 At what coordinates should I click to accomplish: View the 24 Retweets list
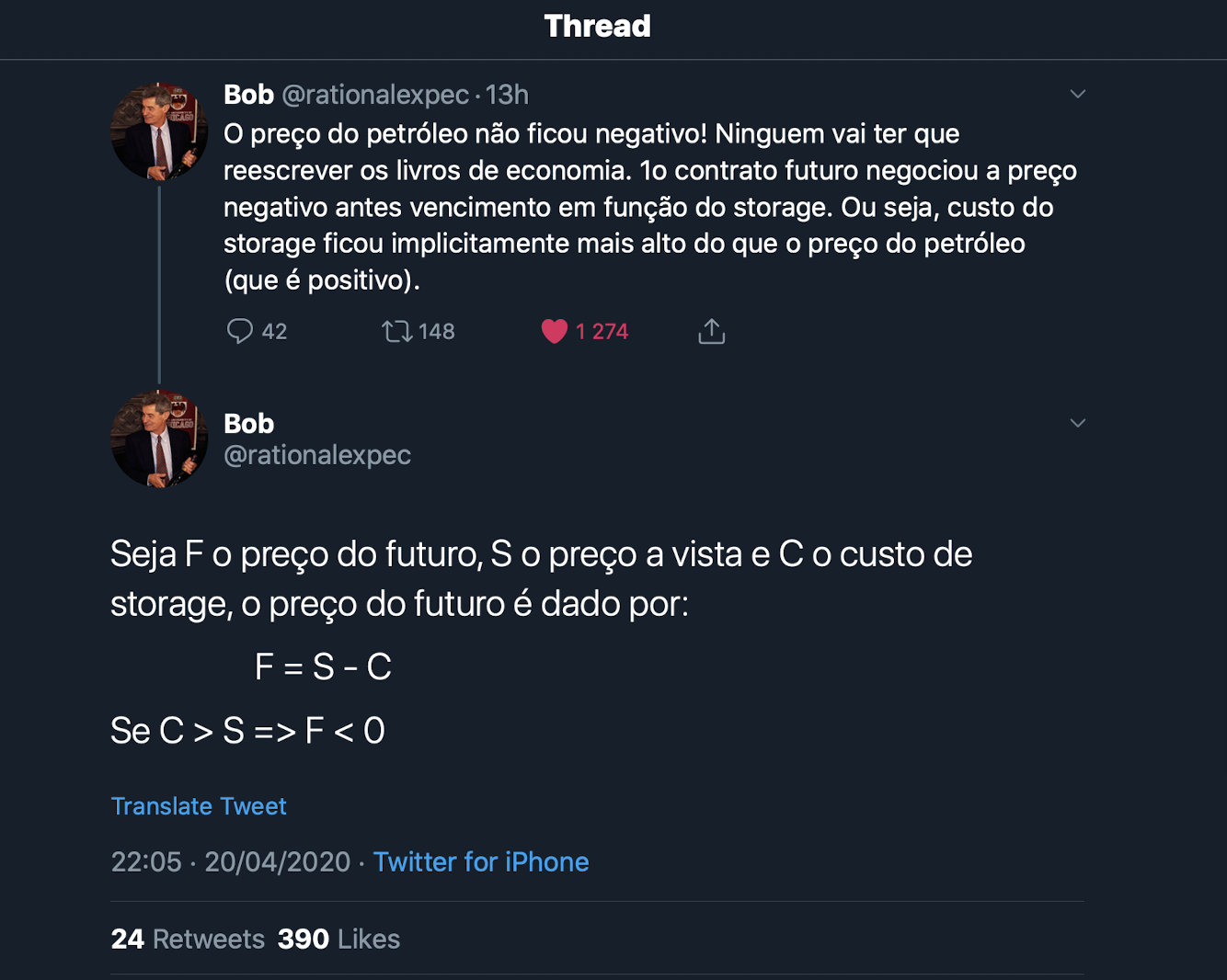click(188, 939)
